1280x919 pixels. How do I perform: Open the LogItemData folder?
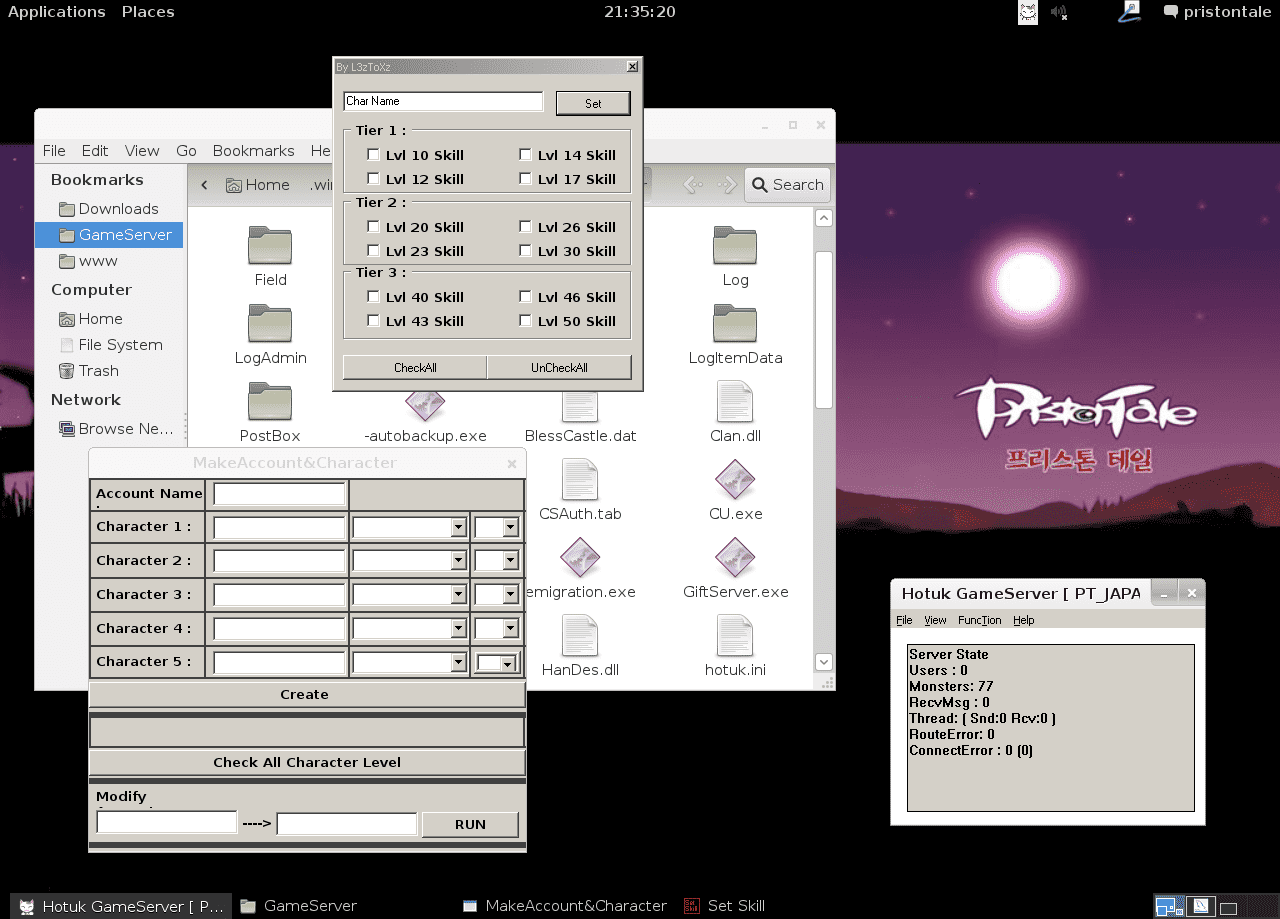pos(735,324)
